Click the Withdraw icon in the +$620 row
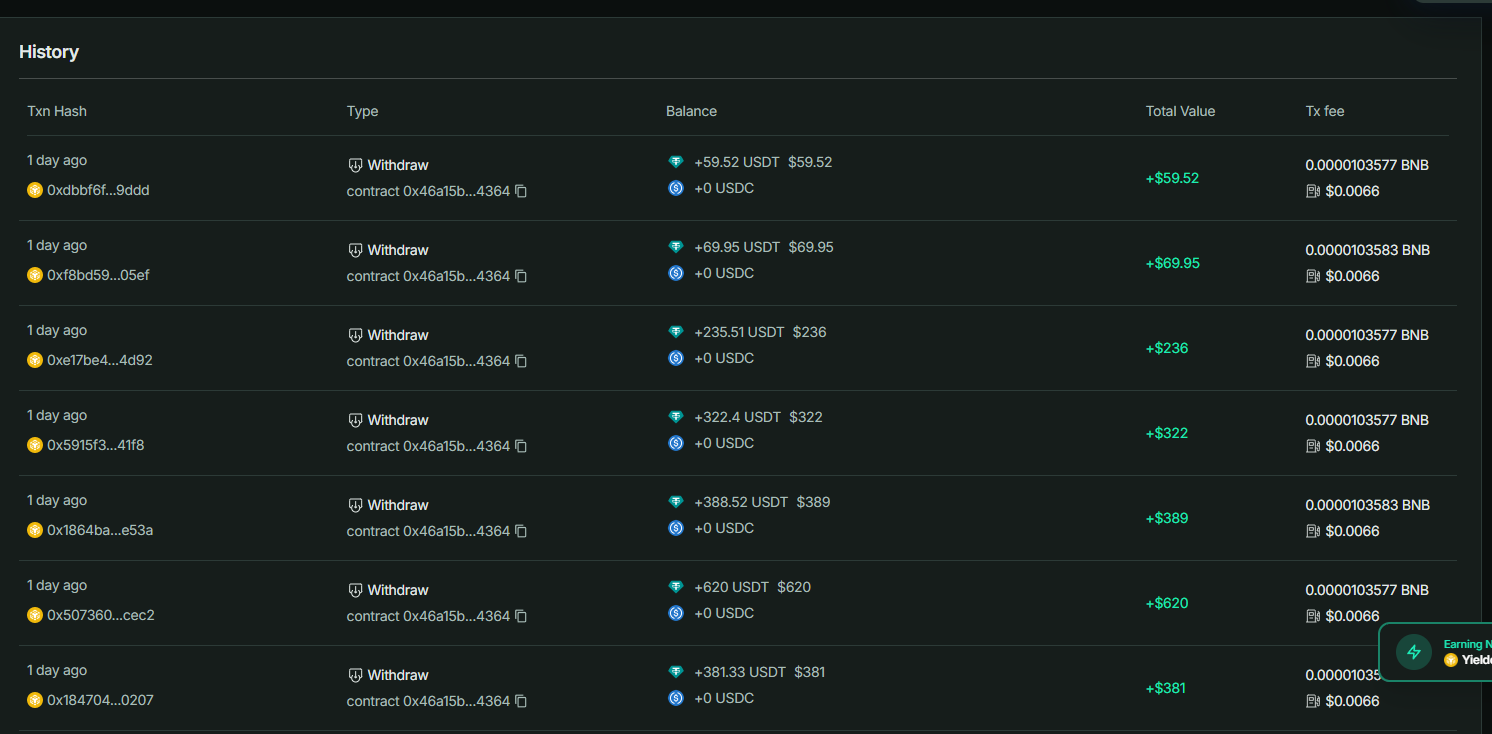This screenshot has height=734, width=1492. point(355,590)
